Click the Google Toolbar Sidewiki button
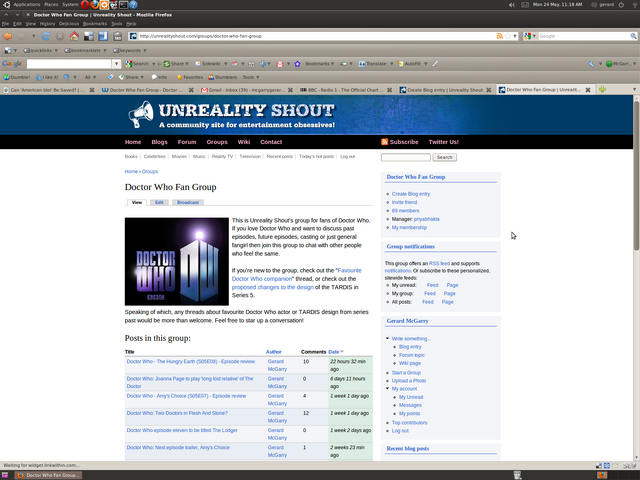640x480 pixels. click(x=208, y=64)
